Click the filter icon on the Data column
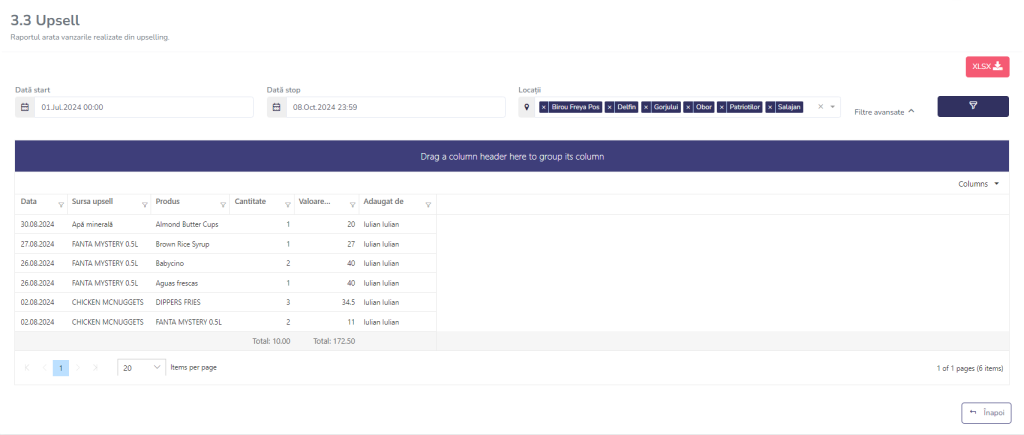 tap(61, 204)
